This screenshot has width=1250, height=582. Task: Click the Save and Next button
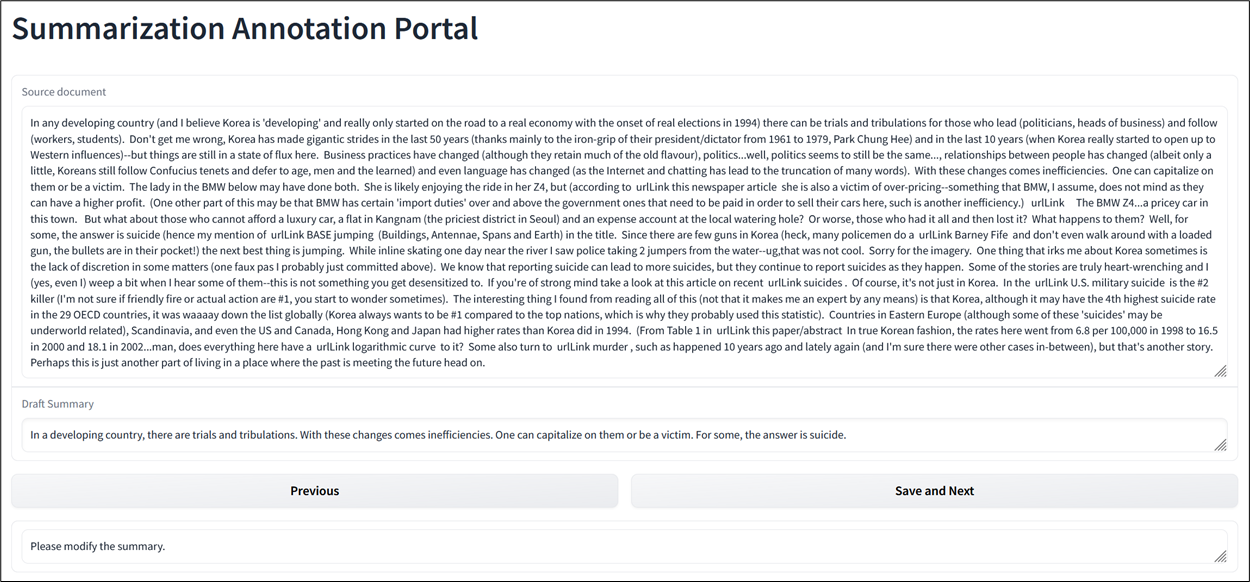[x=934, y=491]
